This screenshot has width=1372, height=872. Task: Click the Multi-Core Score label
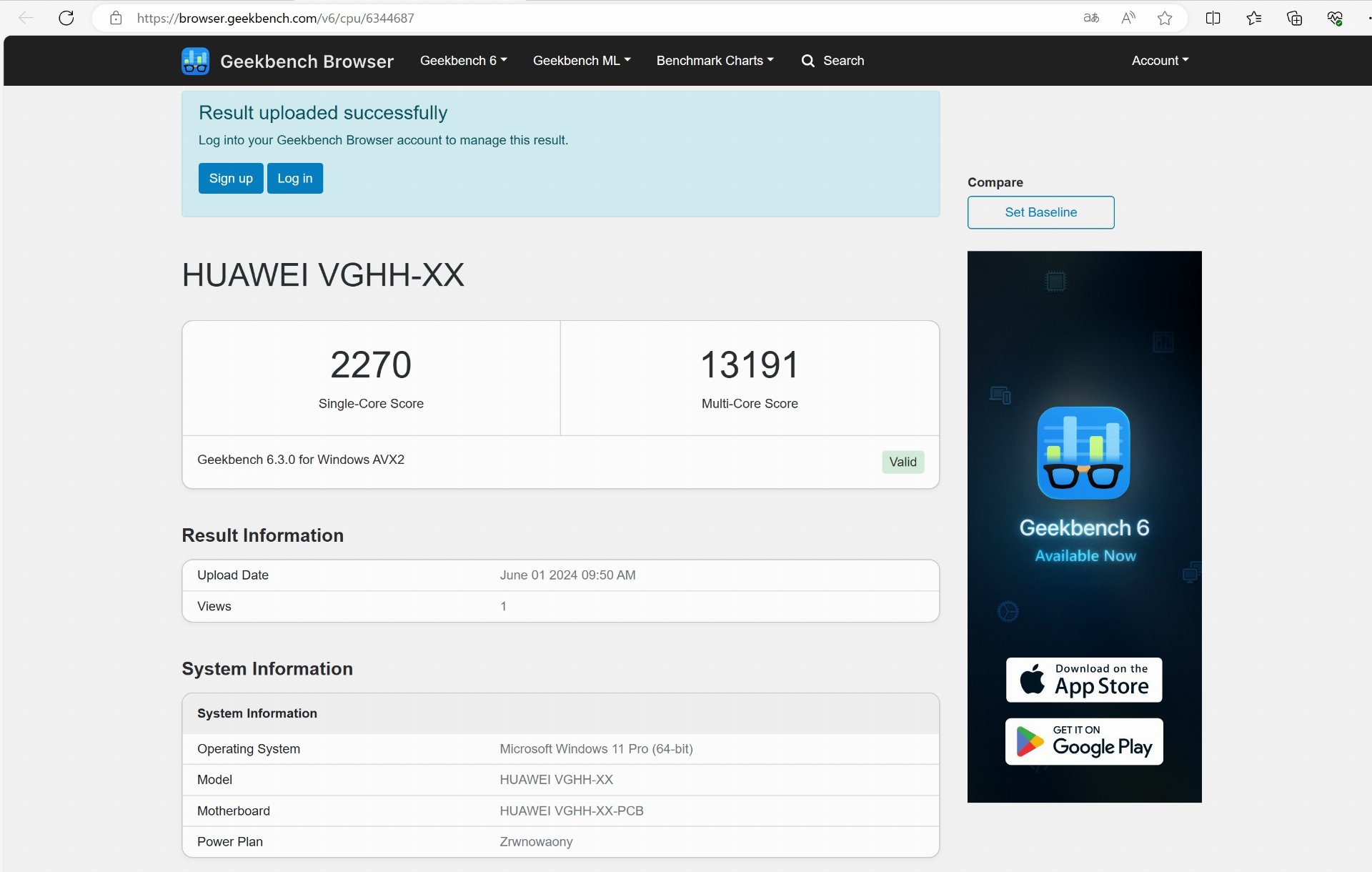(750, 404)
